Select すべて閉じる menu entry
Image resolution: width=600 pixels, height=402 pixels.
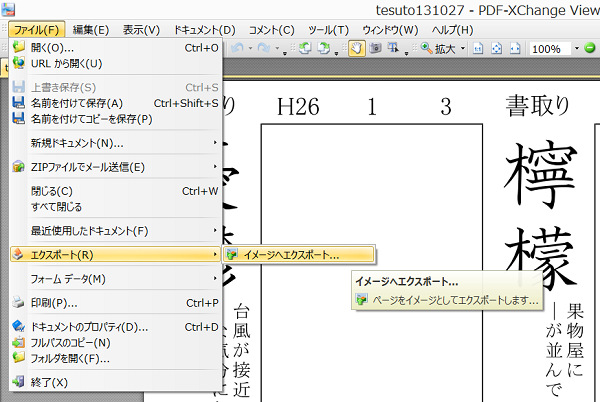[116, 207]
